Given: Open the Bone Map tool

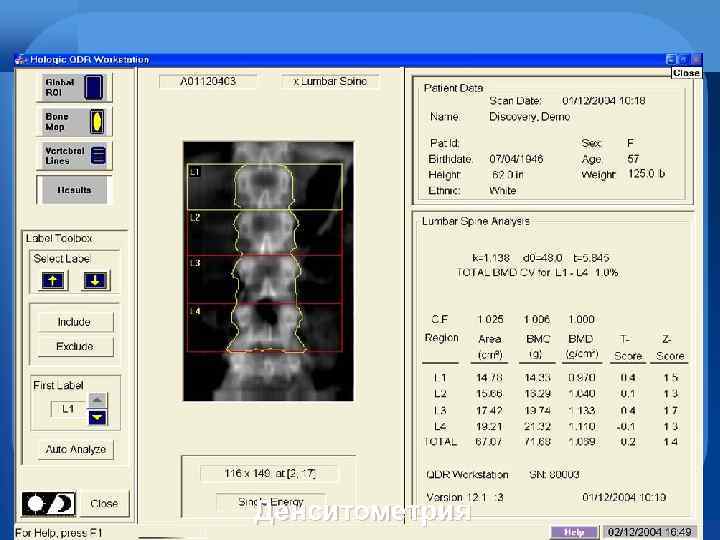Looking at the screenshot, I should tap(75, 122).
